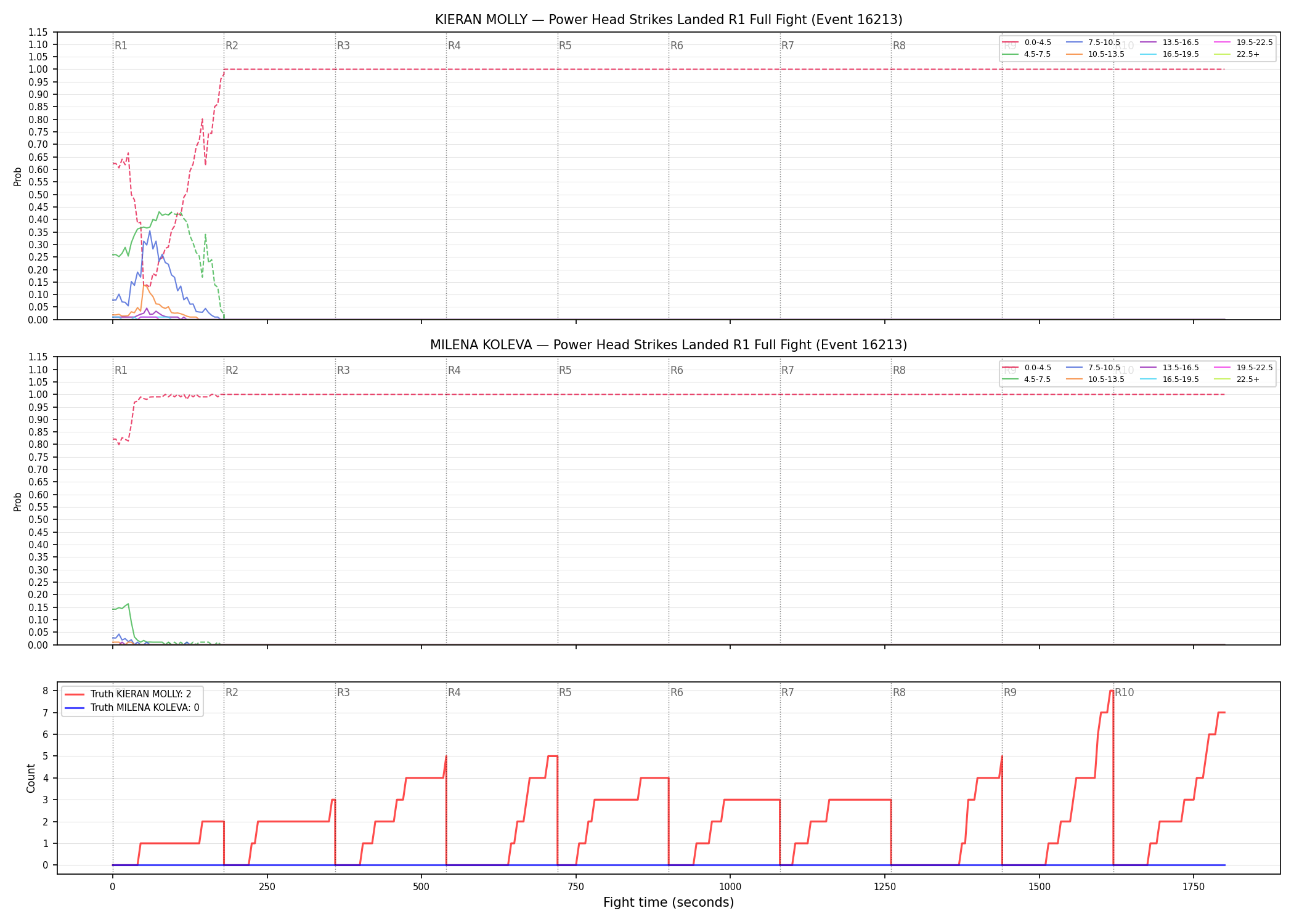This screenshot has height=924, width=1294.
Task: Click the R7 round marker in MILENA KOLEVA chart
Action: [x=787, y=370]
